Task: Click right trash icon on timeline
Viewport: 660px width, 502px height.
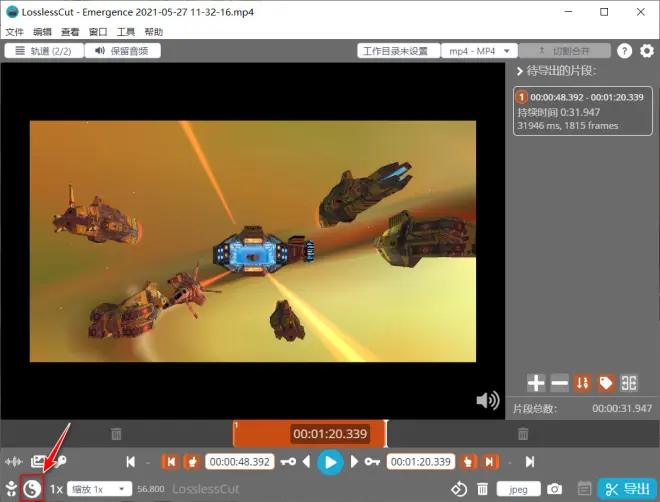Action: coord(523,433)
